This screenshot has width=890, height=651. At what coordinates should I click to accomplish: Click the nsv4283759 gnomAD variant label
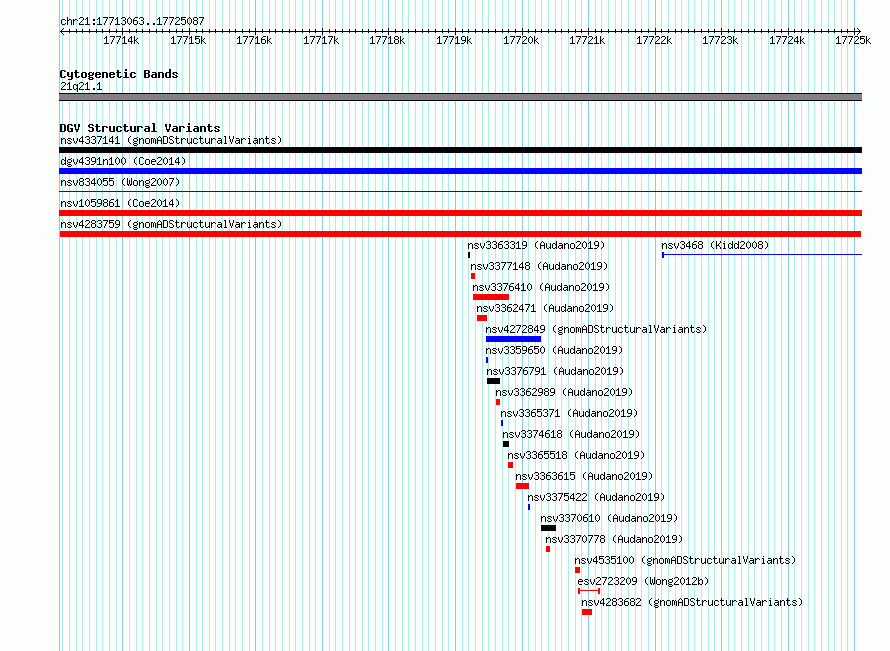click(x=171, y=224)
